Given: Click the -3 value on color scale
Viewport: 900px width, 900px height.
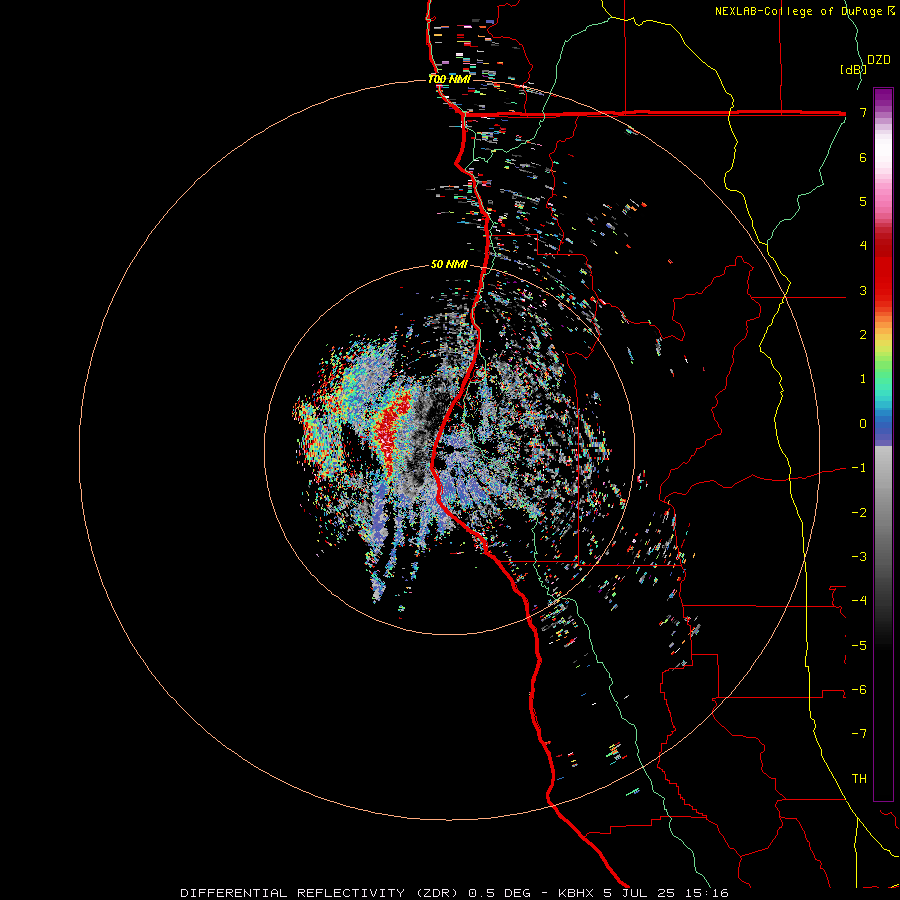Looking at the screenshot, I should pyautogui.click(x=859, y=557).
